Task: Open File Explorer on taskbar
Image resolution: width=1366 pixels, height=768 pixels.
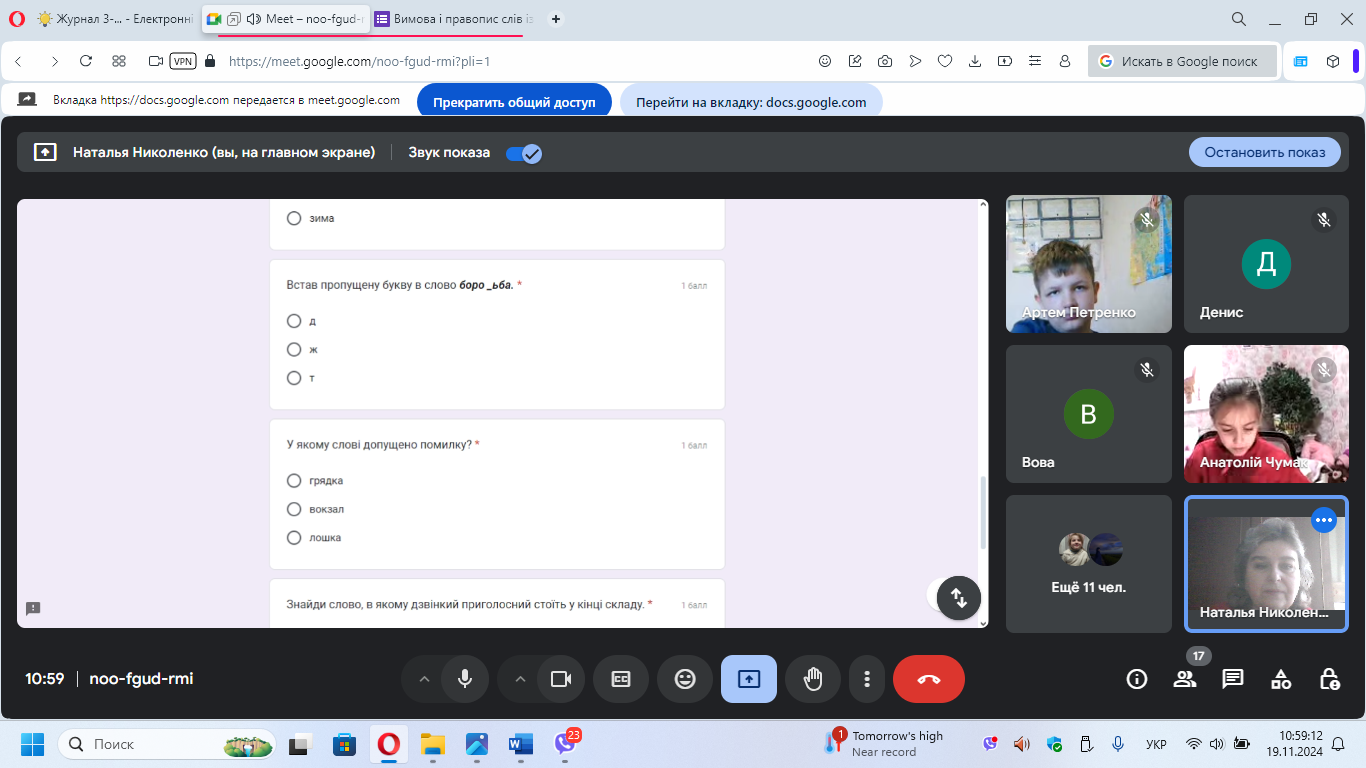Action: [433, 744]
